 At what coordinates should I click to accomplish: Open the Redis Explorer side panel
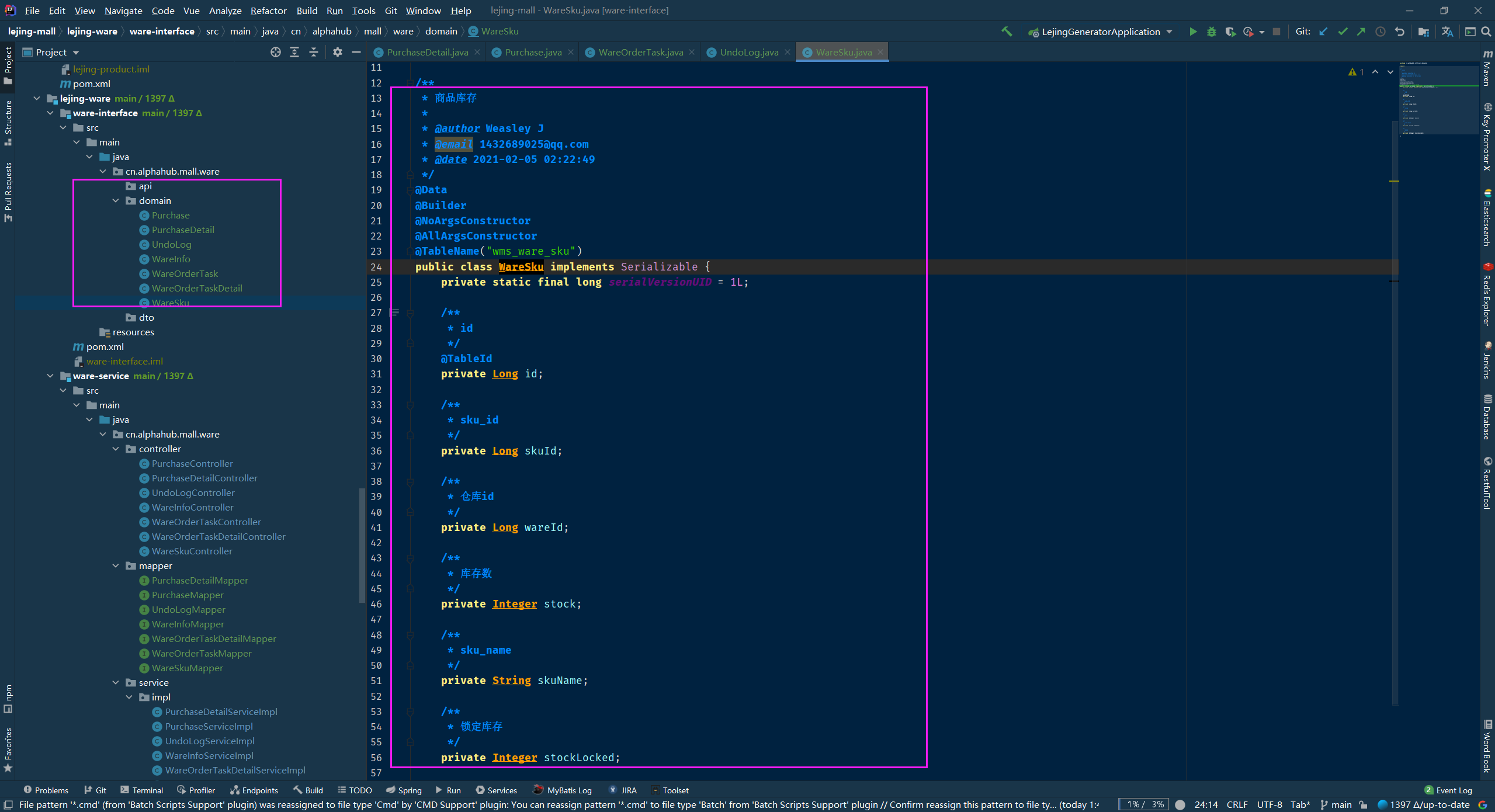click(x=1487, y=294)
